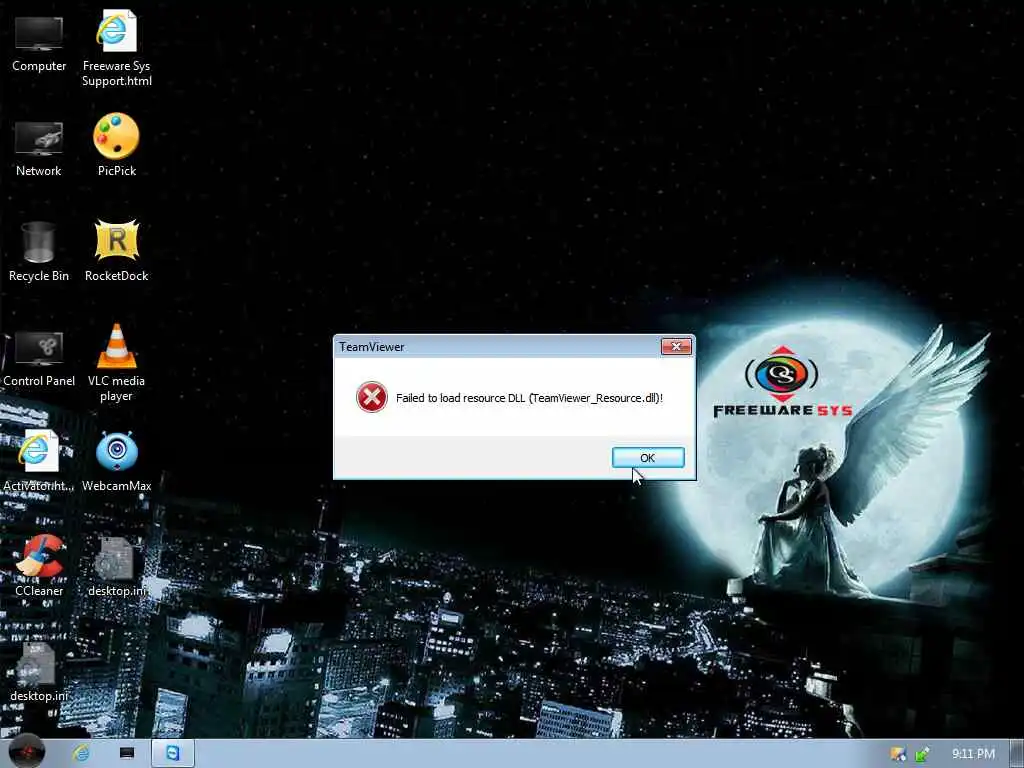Viewport: 1024px width, 768px height.
Task: Click the flag tray icon left of the green arrow icon
Action: tap(899, 754)
